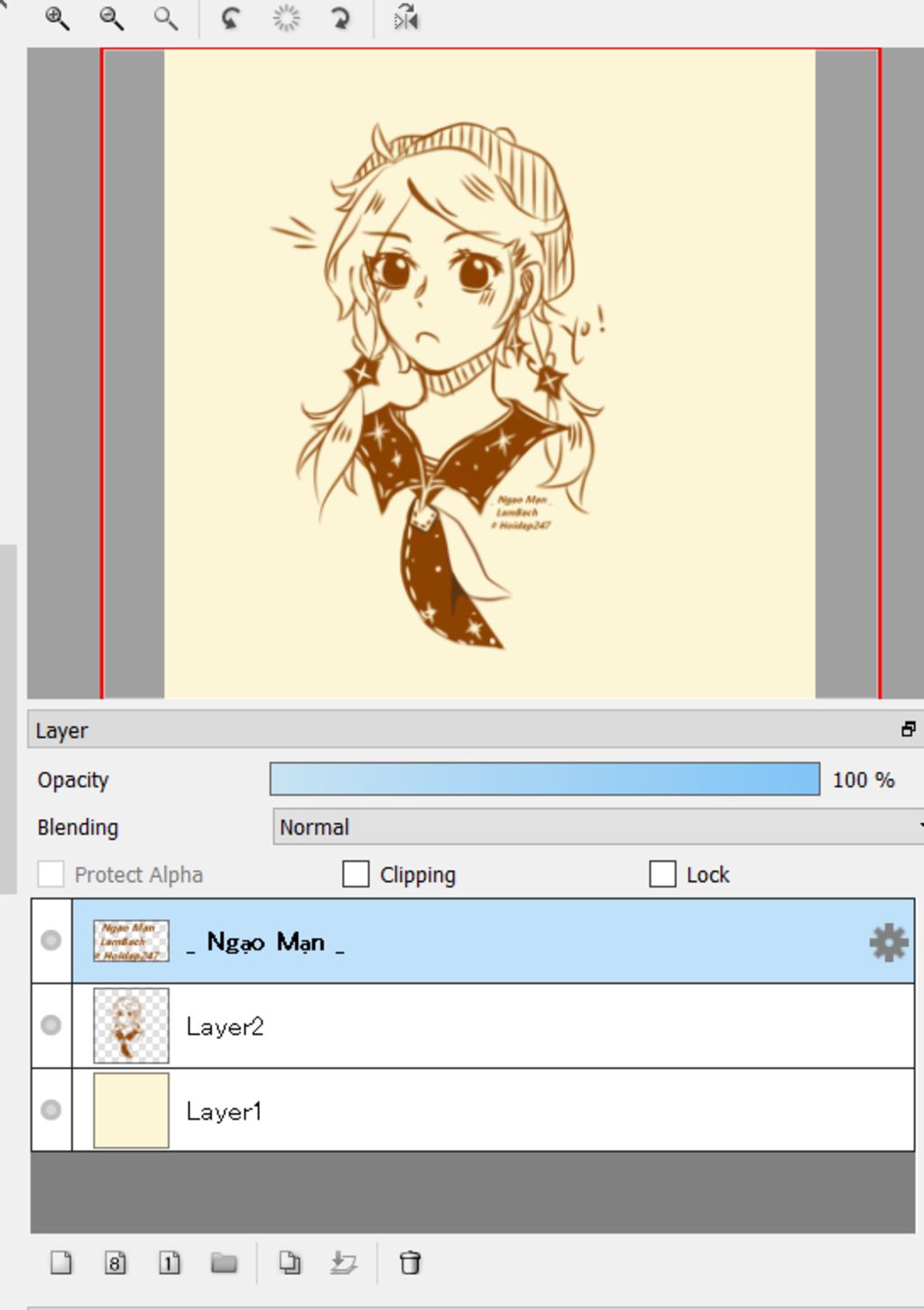Add a new 1-bit layer

(x=169, y=1262)
